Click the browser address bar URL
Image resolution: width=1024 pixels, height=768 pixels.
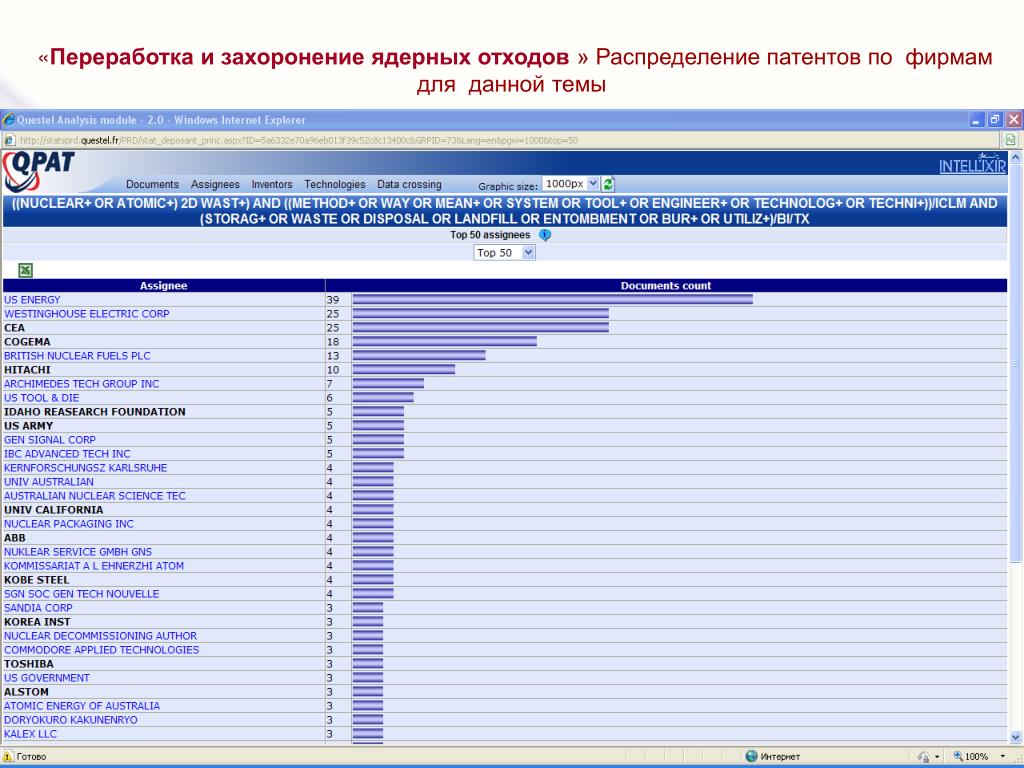298,140
